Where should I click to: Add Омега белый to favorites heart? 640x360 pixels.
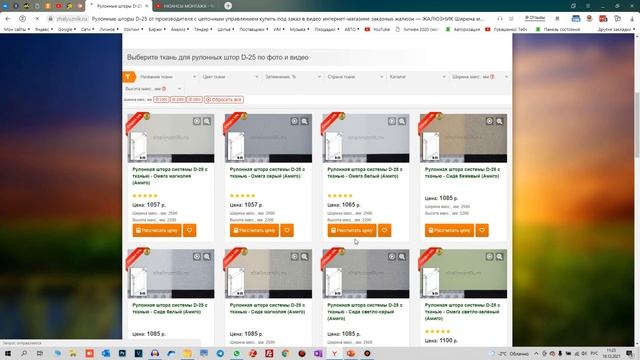[x=384, y=230]
